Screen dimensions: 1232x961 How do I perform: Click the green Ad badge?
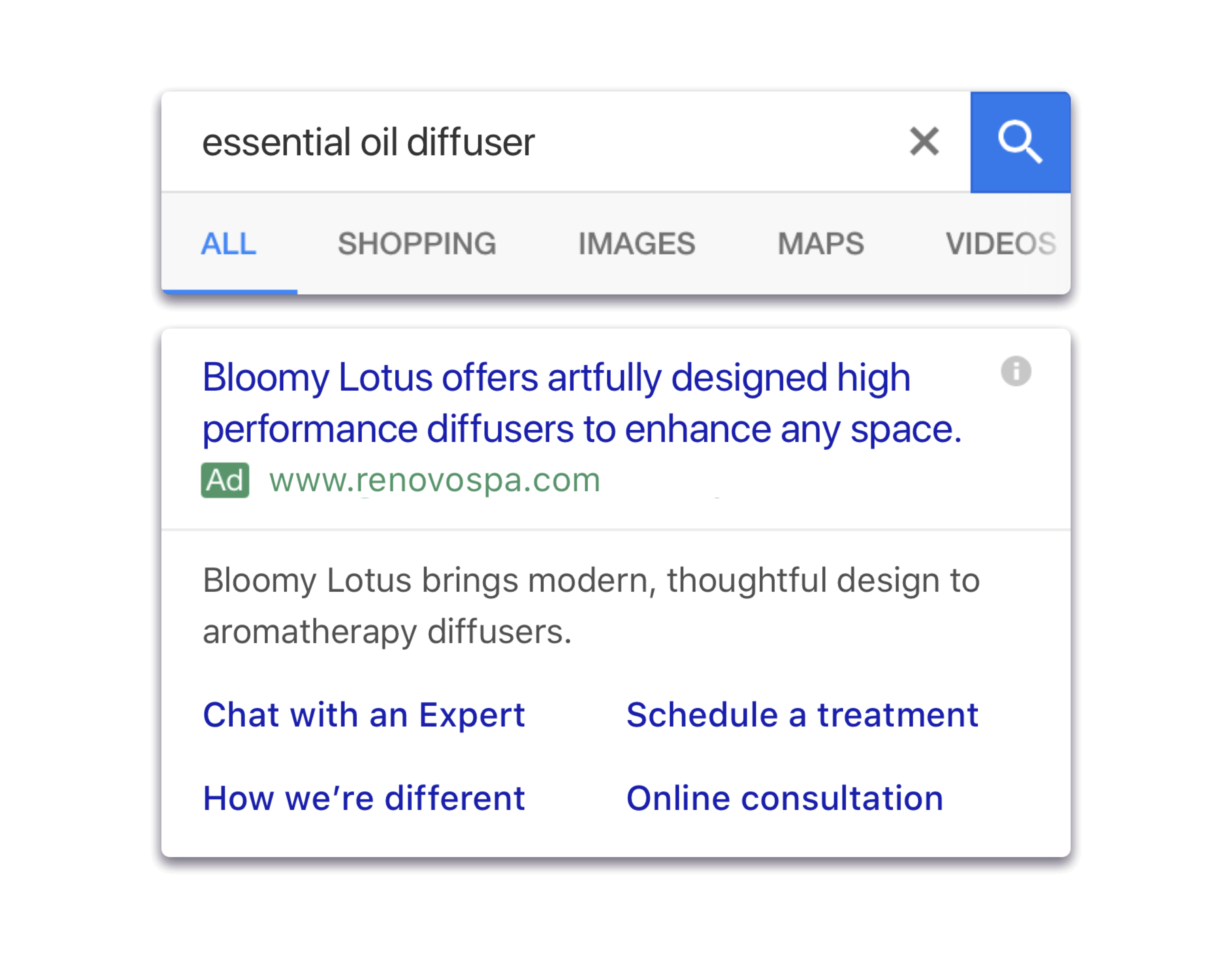[225, 480]
